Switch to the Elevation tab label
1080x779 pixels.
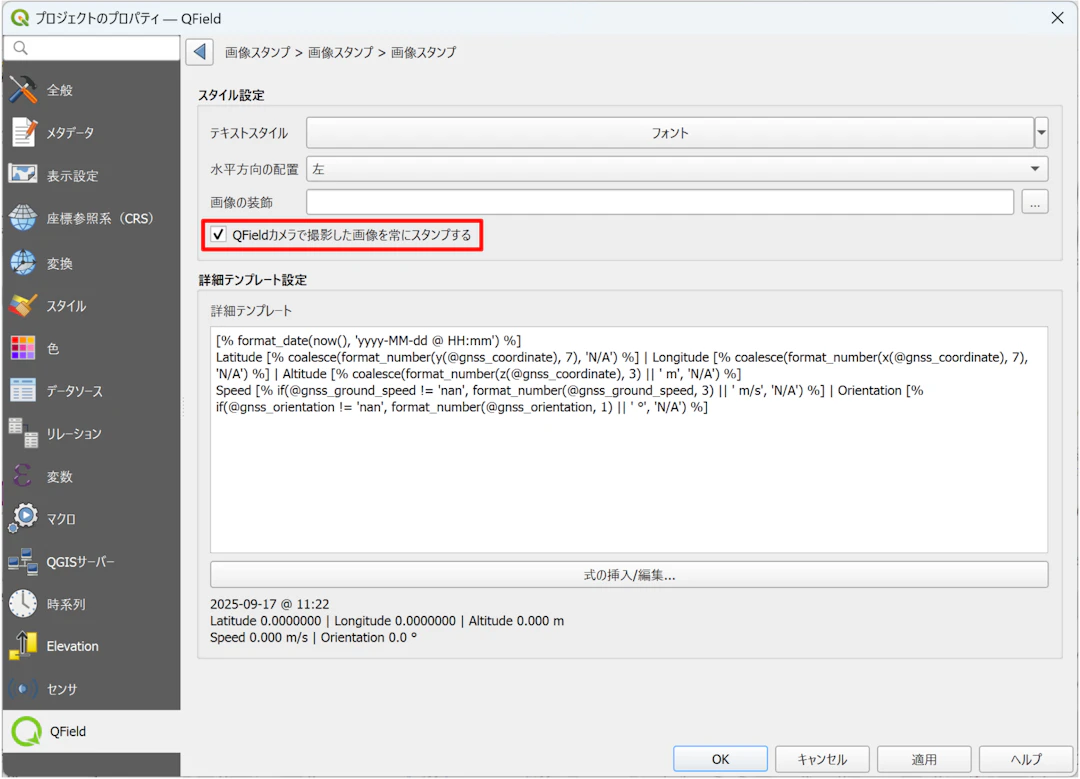pos(72,647)
